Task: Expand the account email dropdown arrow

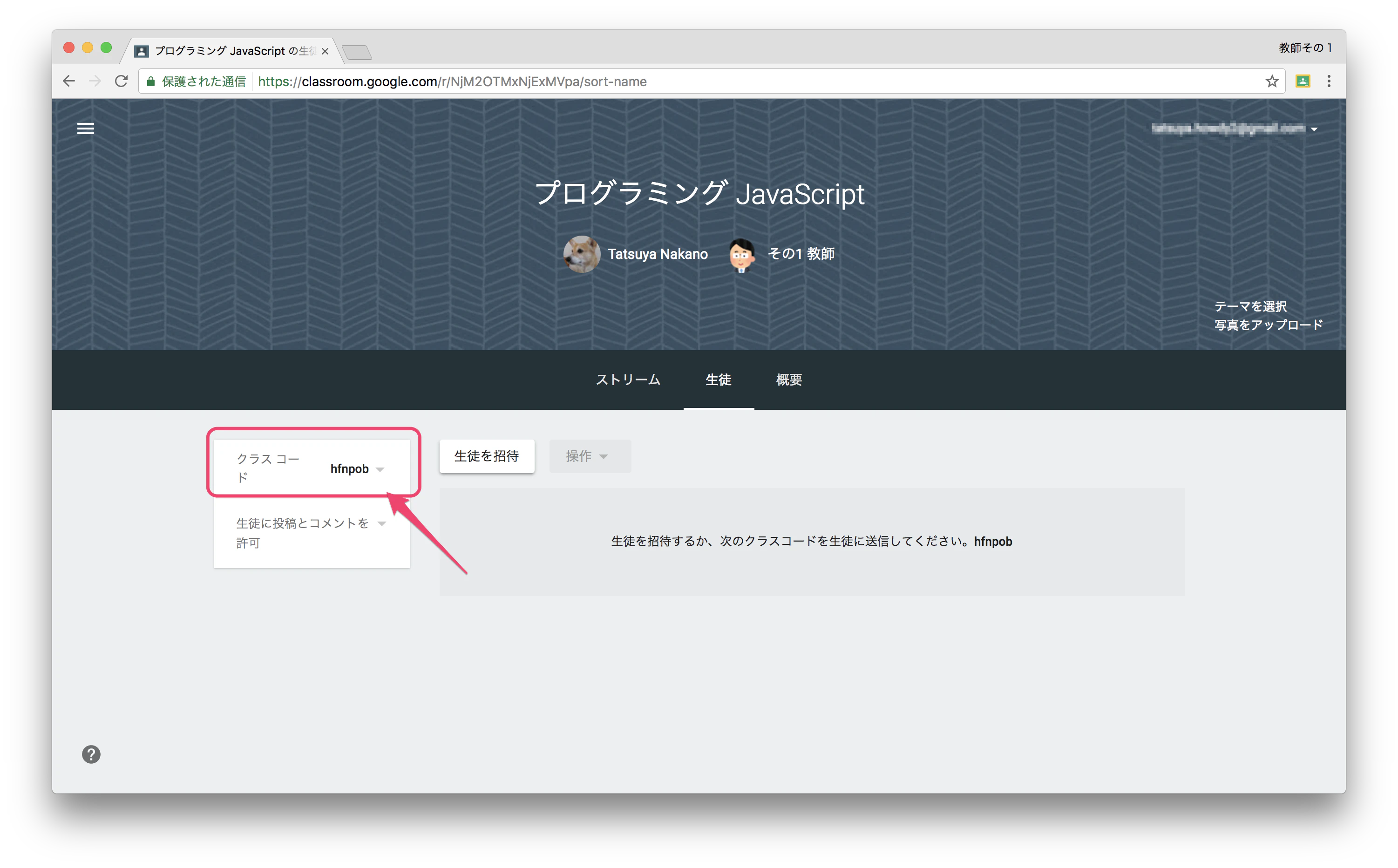Action: pyautogui.click(x=1314, y=129)
